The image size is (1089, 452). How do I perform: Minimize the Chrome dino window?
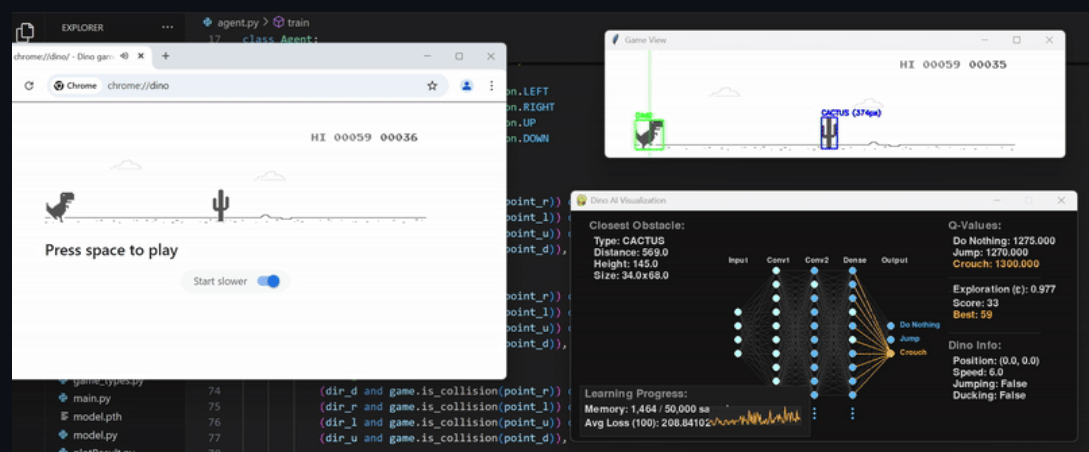427,56
